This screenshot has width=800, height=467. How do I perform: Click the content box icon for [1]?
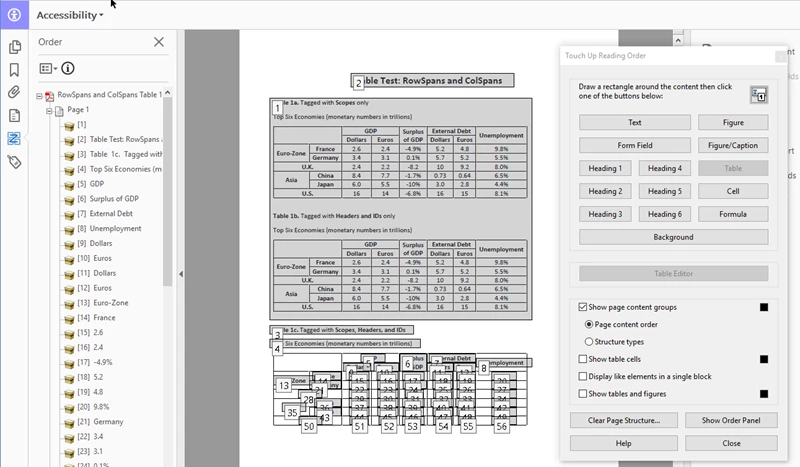click(x=69, y=126)
